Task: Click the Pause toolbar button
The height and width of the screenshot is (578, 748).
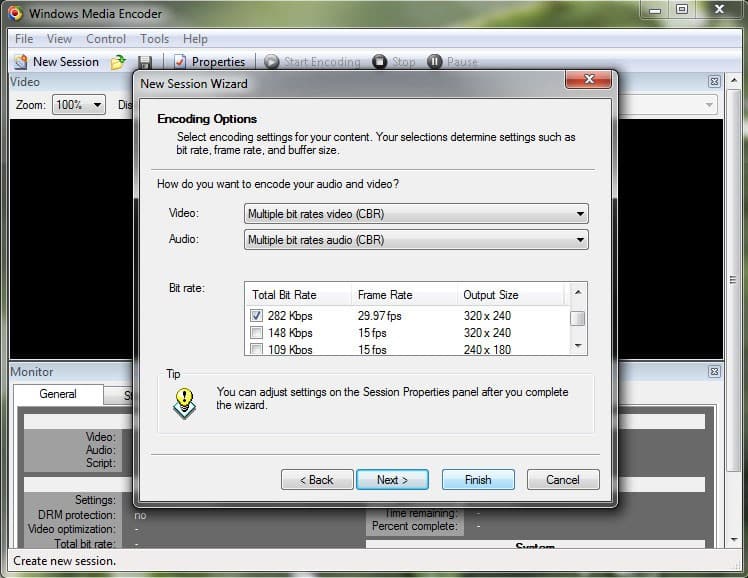Action: [453, 62]
